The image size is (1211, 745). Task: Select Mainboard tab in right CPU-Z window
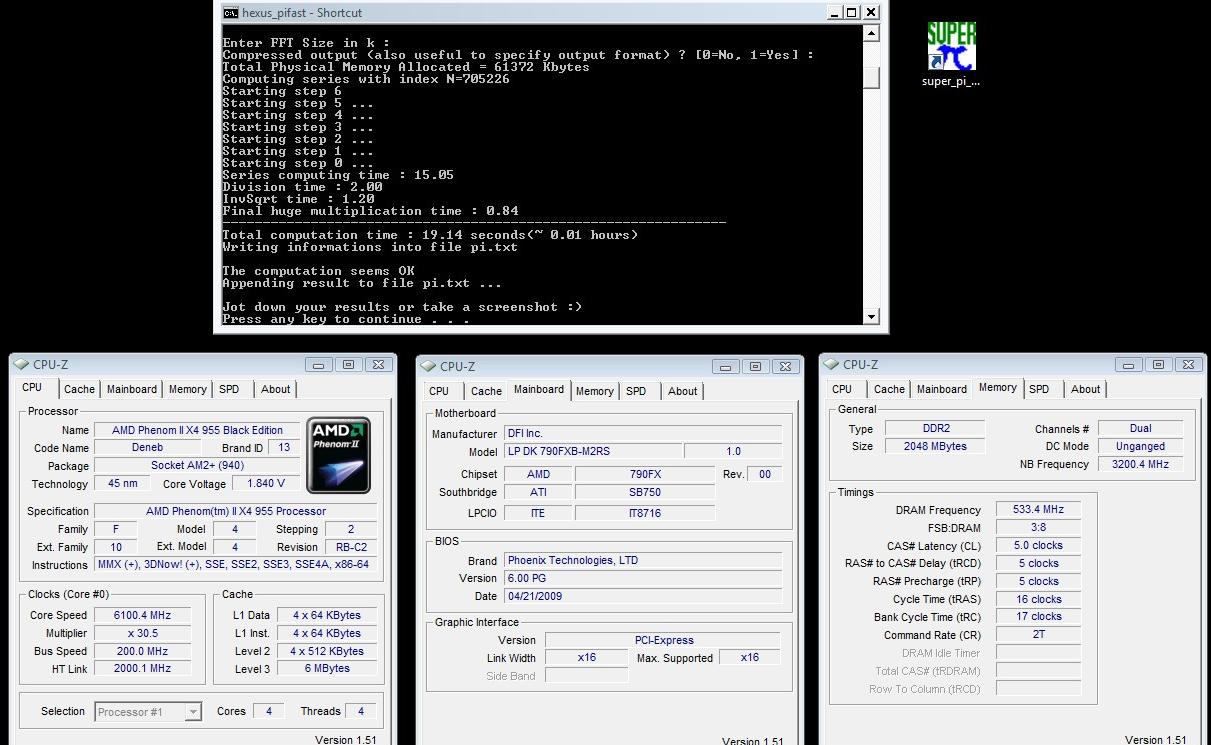click(x=942, y=390)
